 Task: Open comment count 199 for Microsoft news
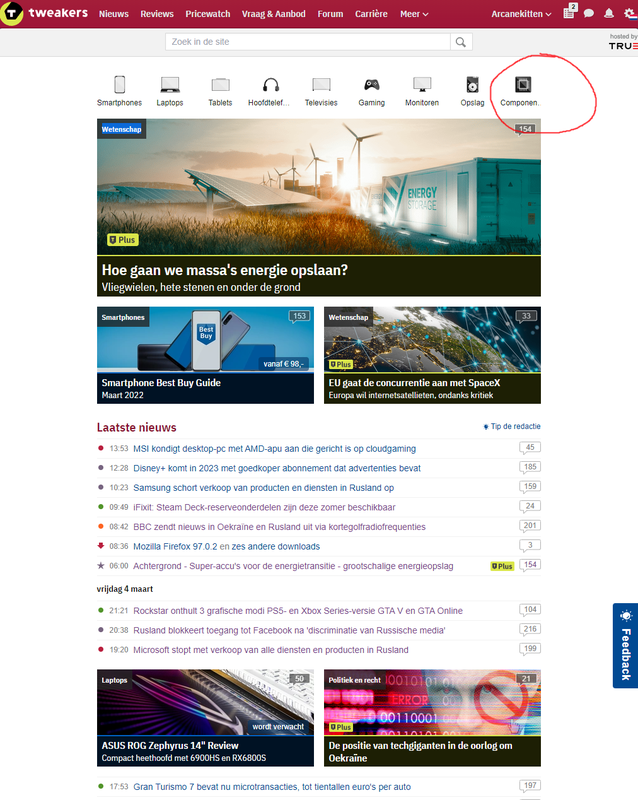pyautogui.click(x=530, y=648)
